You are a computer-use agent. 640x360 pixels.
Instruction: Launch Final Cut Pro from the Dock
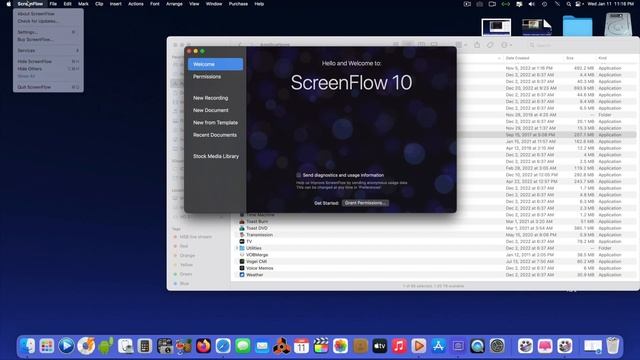pyautogui.click(x=321, y=346)
